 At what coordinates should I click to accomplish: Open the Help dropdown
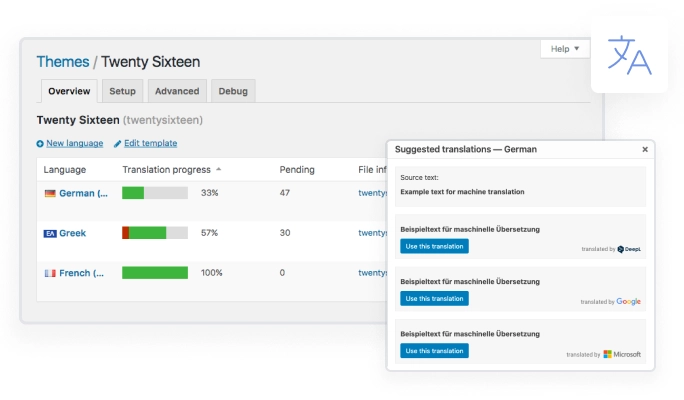pos(565,49)
